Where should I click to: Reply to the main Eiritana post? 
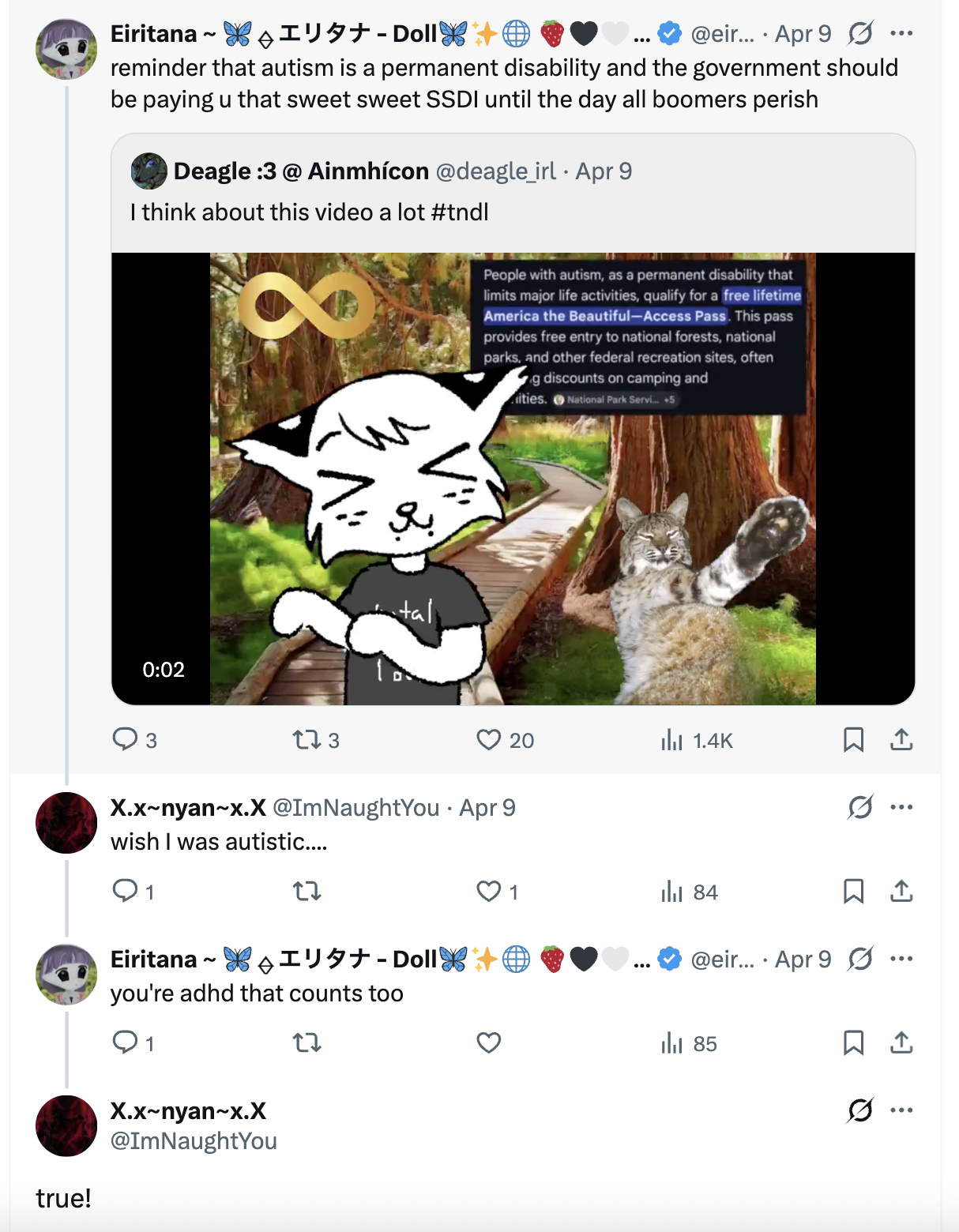(x=125, y=739)
